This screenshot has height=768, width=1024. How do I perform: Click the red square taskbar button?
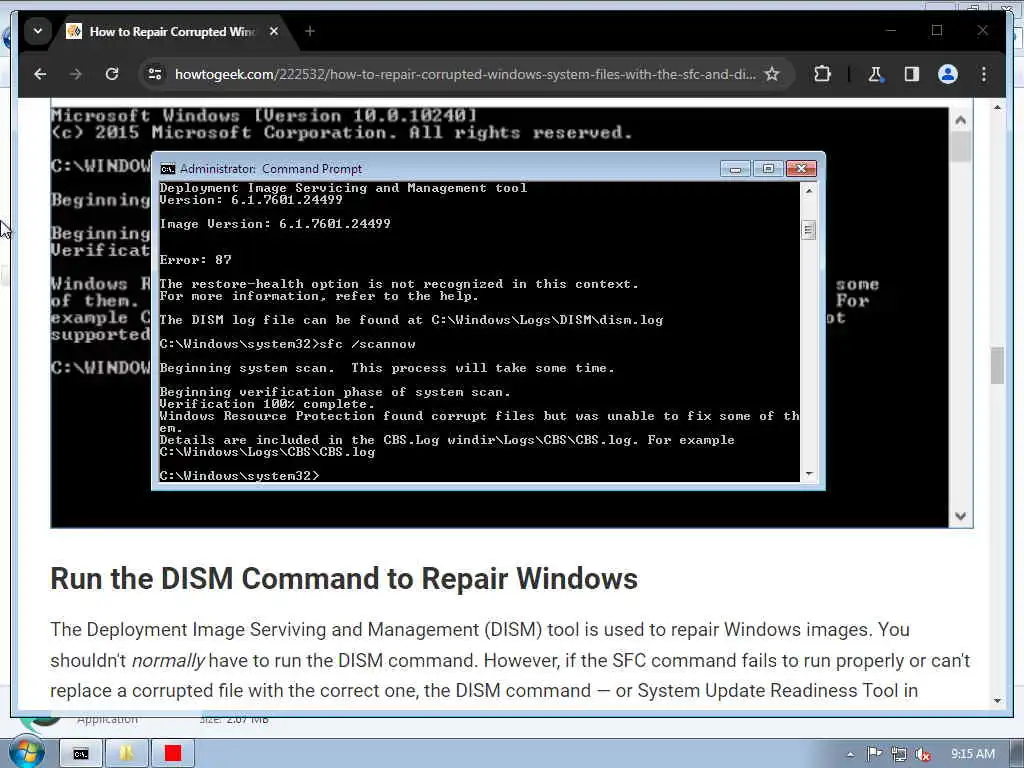click(172, 754)
